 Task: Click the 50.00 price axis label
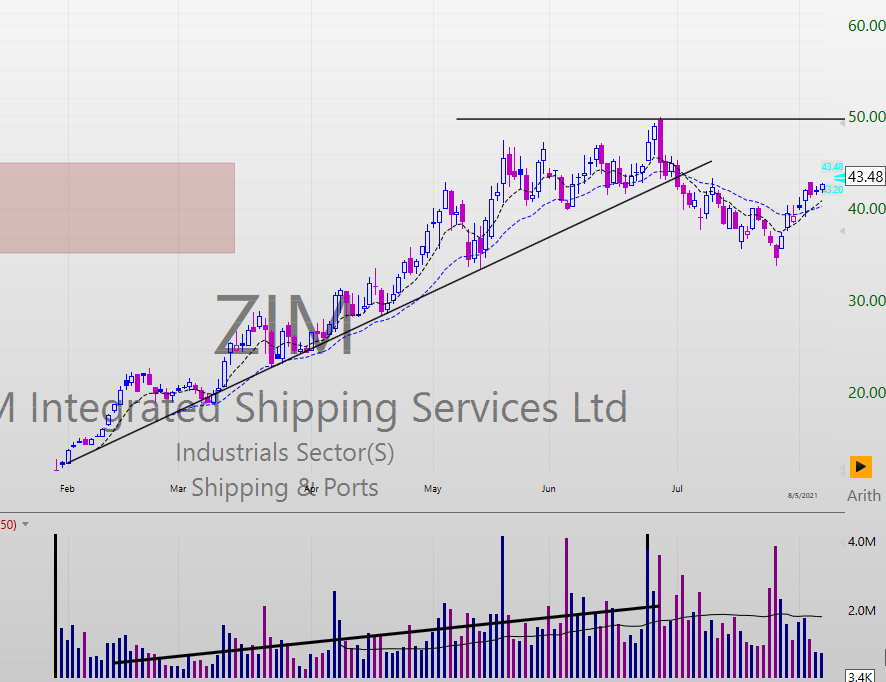point(866,117)
